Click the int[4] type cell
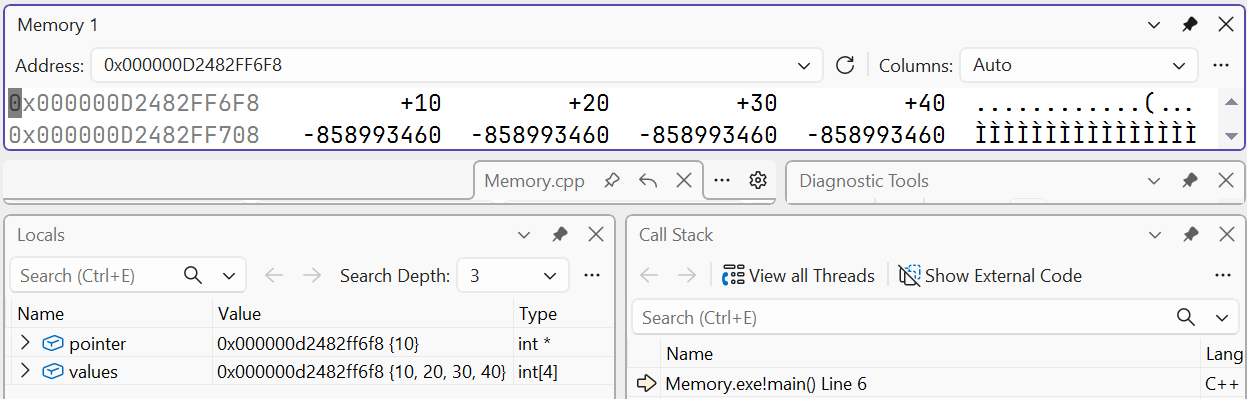The width and height of the screenshot is (1247, 399). coord(538,372)
